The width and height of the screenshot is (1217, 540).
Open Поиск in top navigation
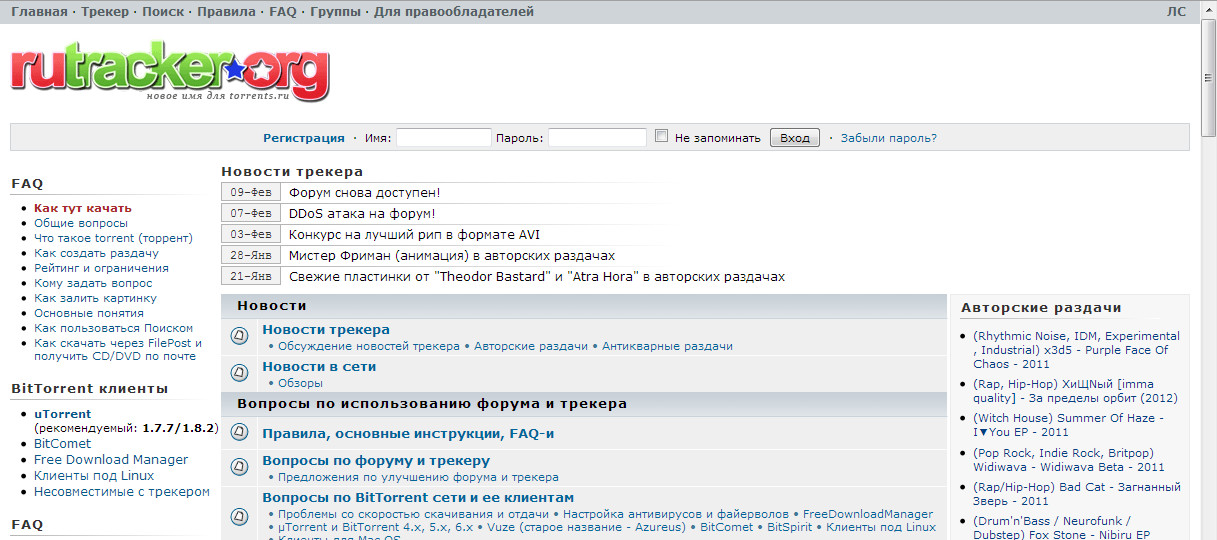click(x=163, y=12)
